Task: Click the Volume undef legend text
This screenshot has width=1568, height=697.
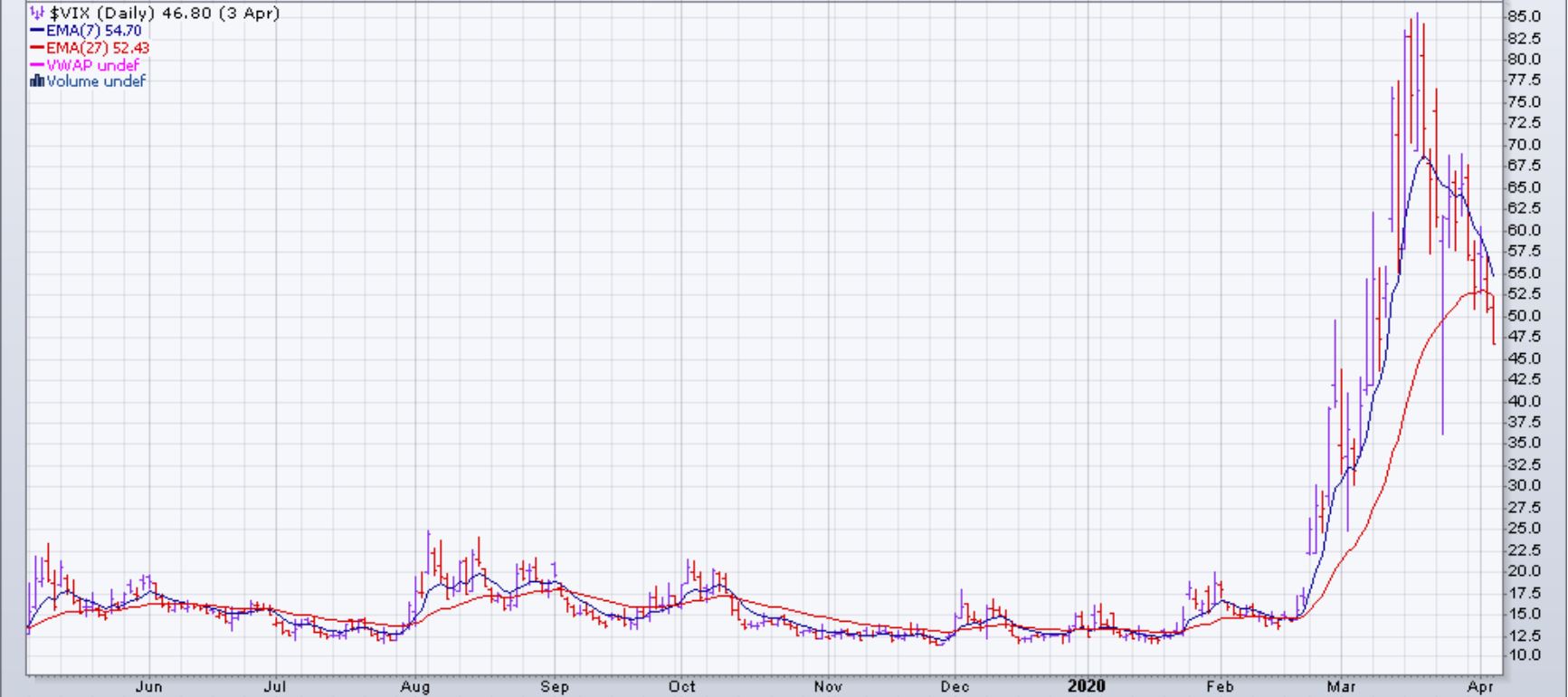Action: (x=96, y=81)
